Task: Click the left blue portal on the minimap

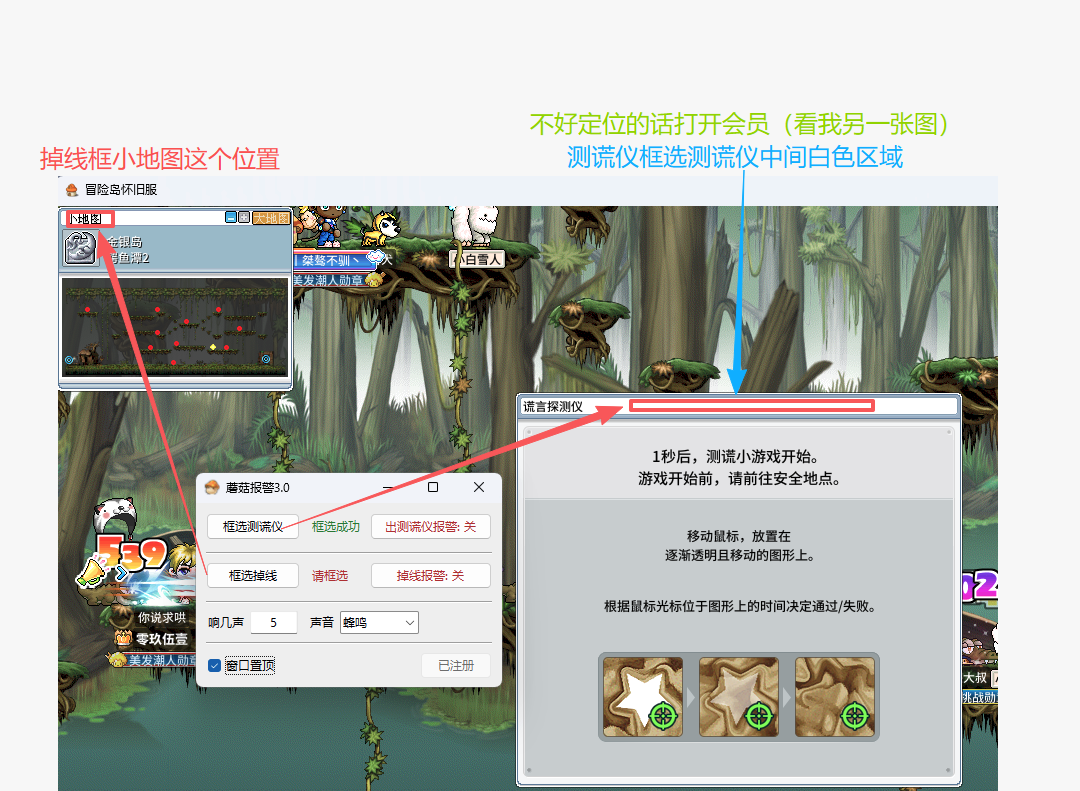Action: click(x=69, y=360)
